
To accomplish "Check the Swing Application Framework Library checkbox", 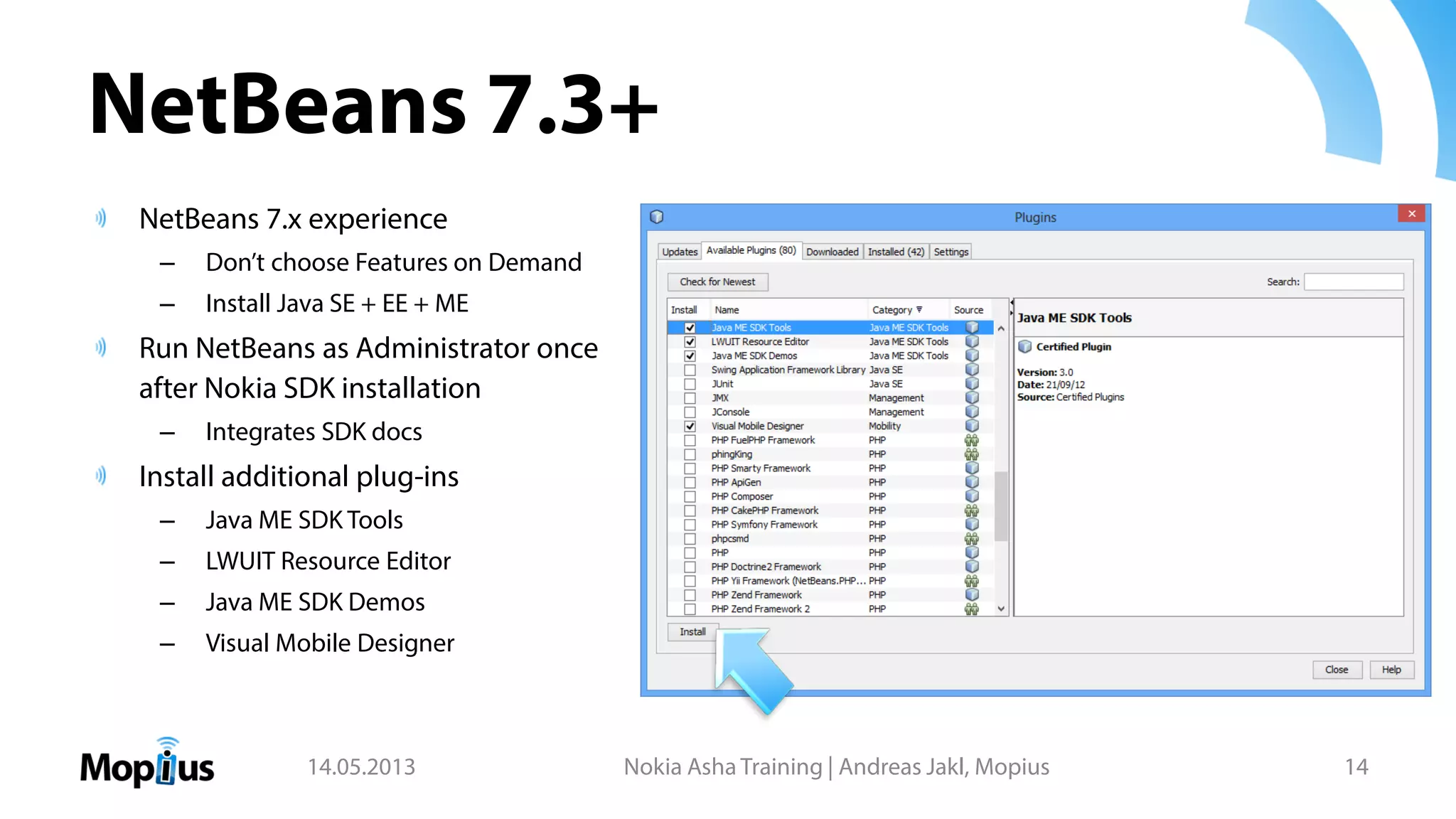I will click(690, 370).
